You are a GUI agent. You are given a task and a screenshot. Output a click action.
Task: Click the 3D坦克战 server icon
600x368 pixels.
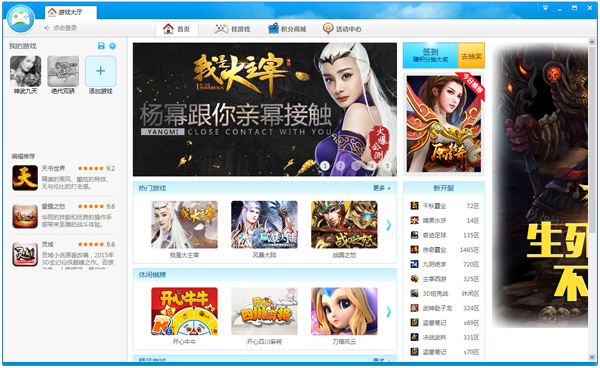click(x=414, y=293)
